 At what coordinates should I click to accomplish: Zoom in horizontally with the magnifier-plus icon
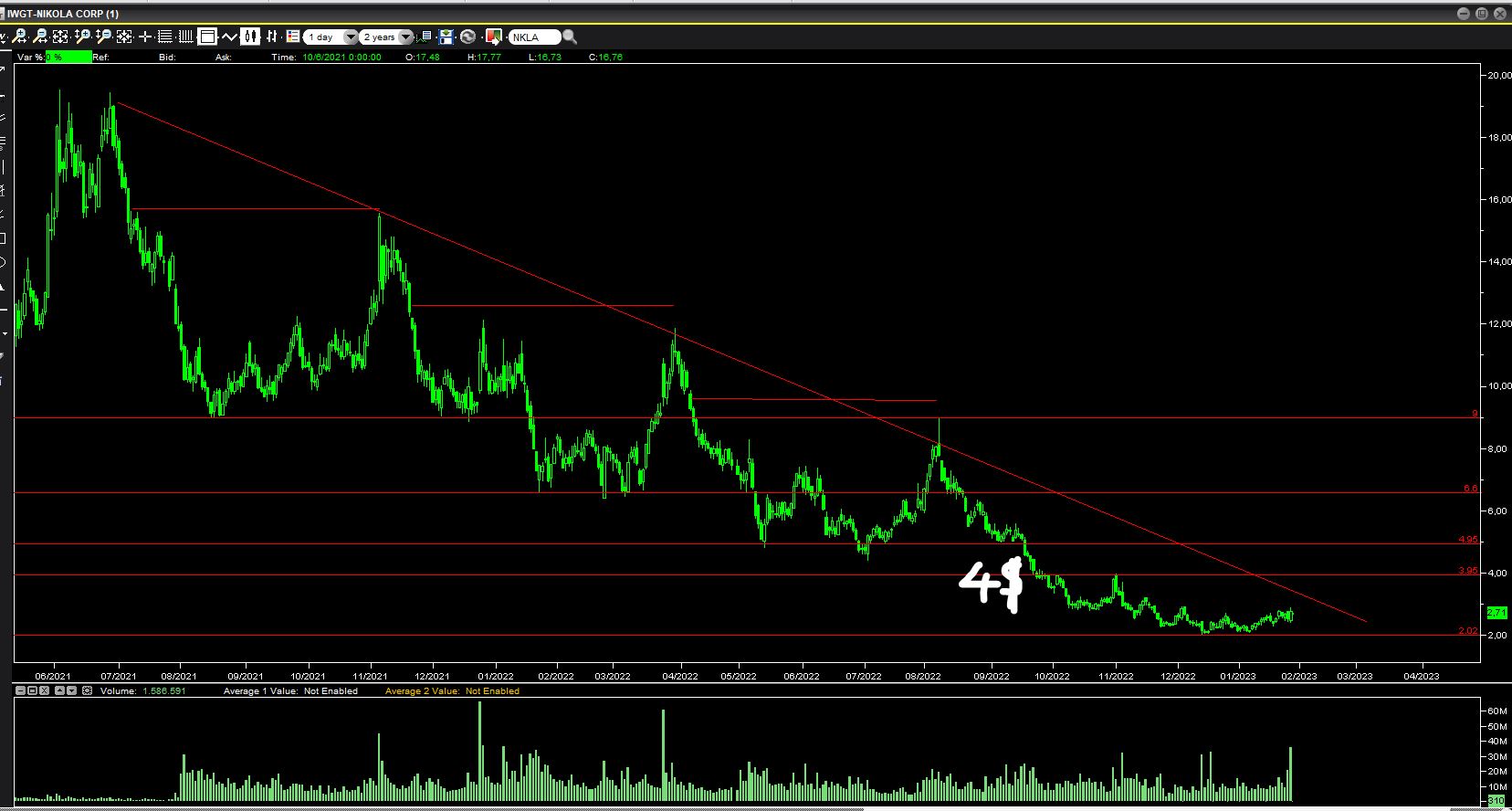click(x=19, y=37)
